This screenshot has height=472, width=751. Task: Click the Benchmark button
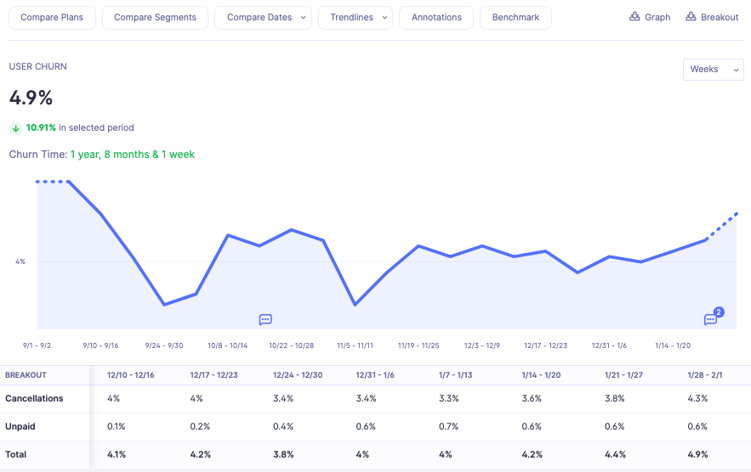(515, 17)
